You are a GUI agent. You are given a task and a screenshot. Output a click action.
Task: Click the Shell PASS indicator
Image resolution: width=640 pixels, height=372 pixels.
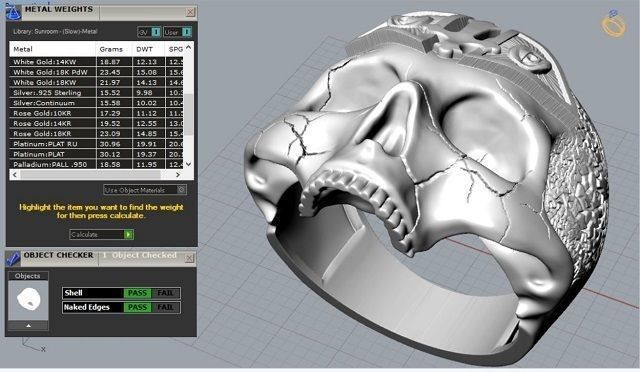pos(137,293)
